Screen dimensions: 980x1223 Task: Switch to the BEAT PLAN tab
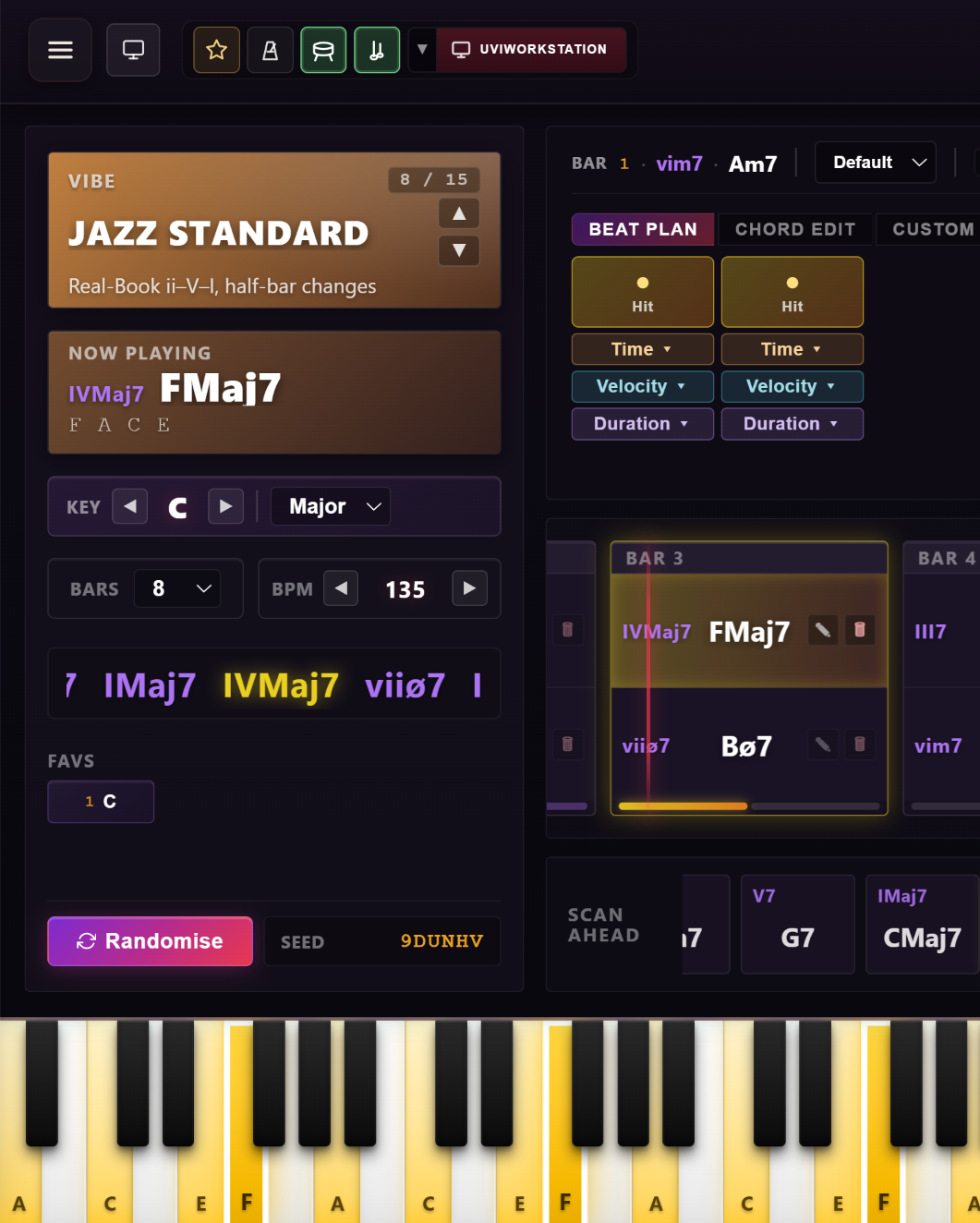tap(643, 229)
